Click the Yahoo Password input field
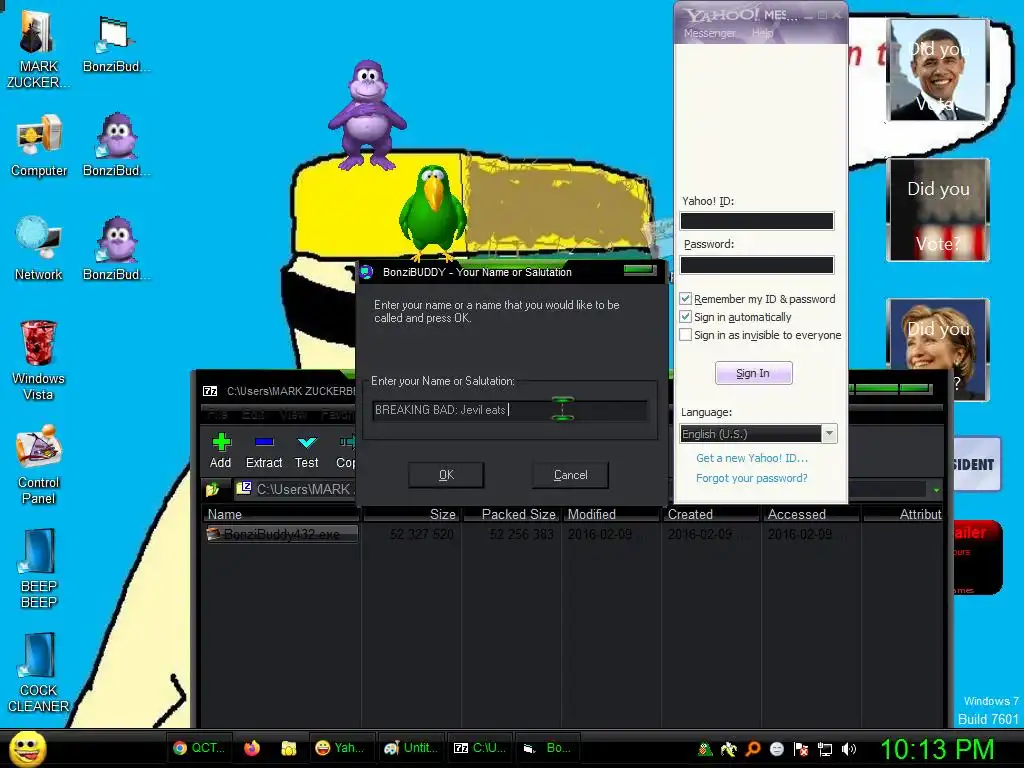The height and width of the screenshot is (768, 1024). pyautogui.click(x=757, y=264)
